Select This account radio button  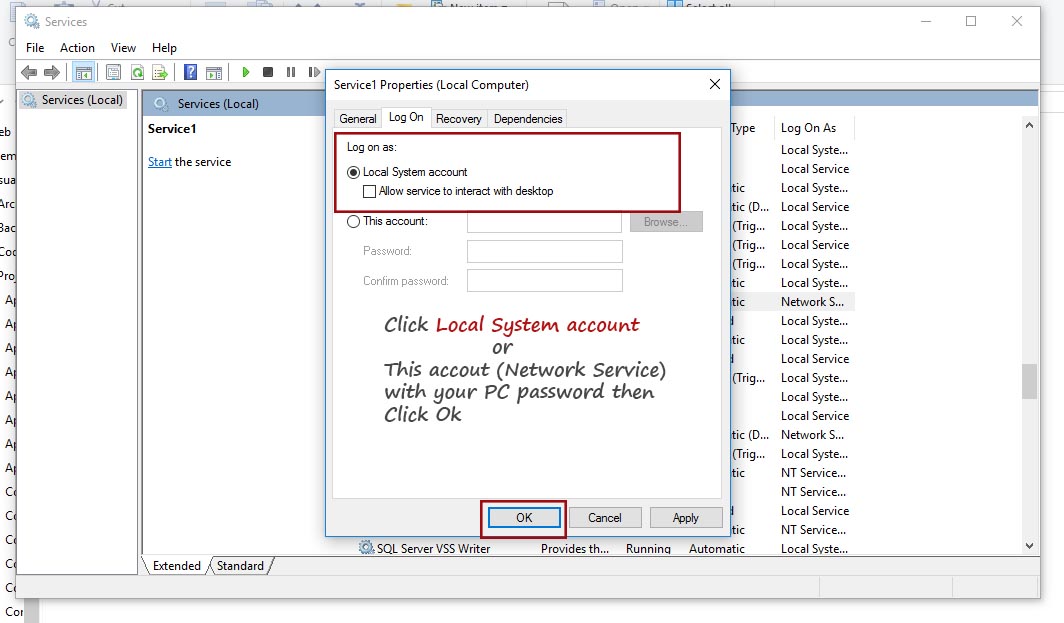[x=353, y=221]
